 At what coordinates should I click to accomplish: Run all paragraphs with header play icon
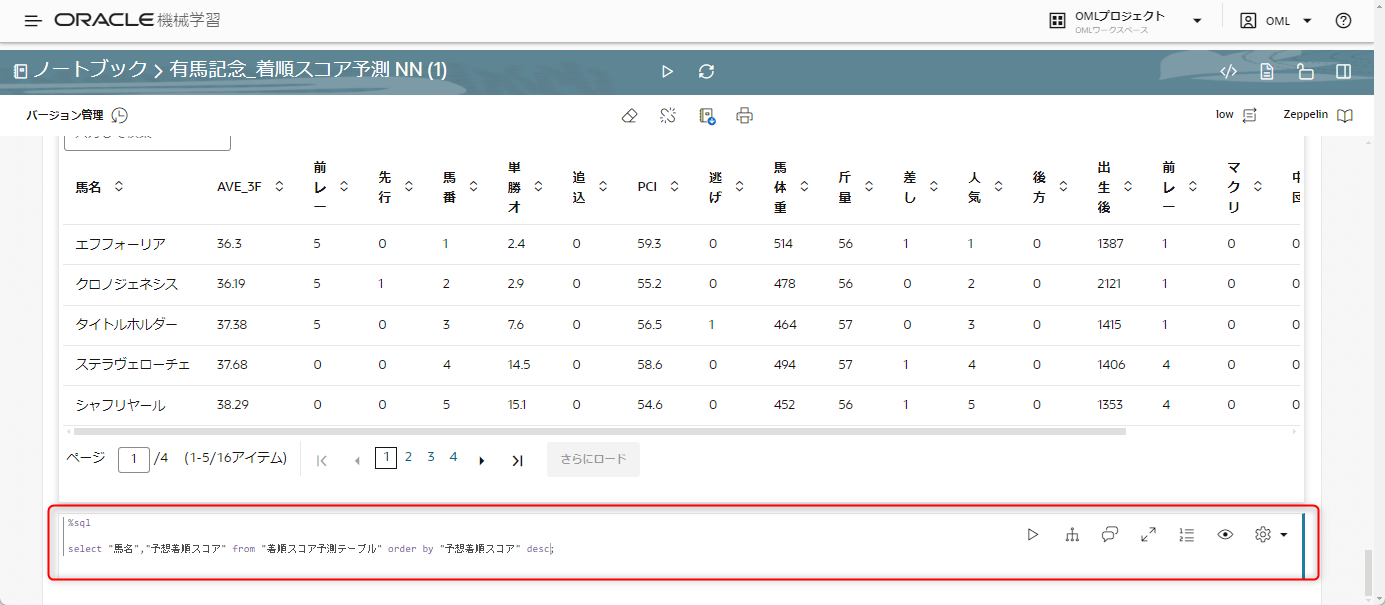click(x=668, y=71)
